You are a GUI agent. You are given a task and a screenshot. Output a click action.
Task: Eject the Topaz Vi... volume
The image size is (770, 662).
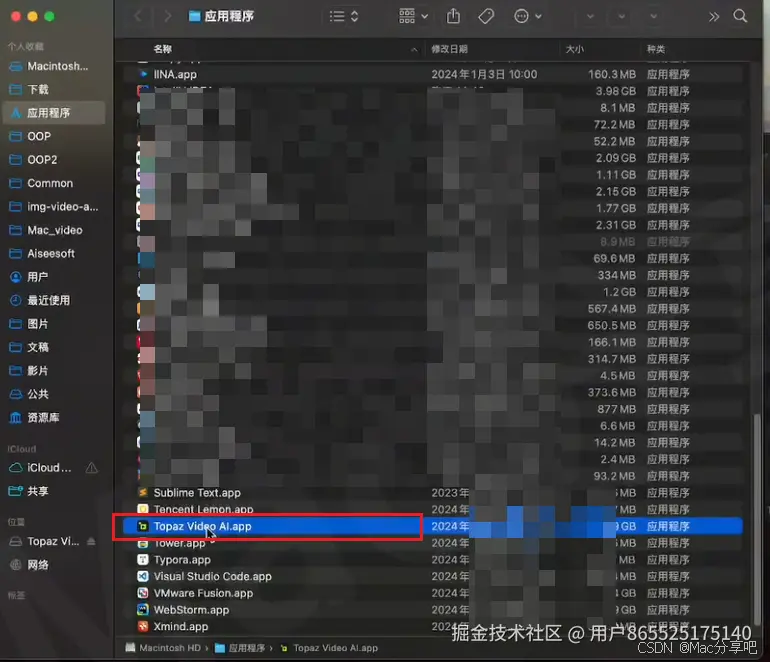coord(91,541)
